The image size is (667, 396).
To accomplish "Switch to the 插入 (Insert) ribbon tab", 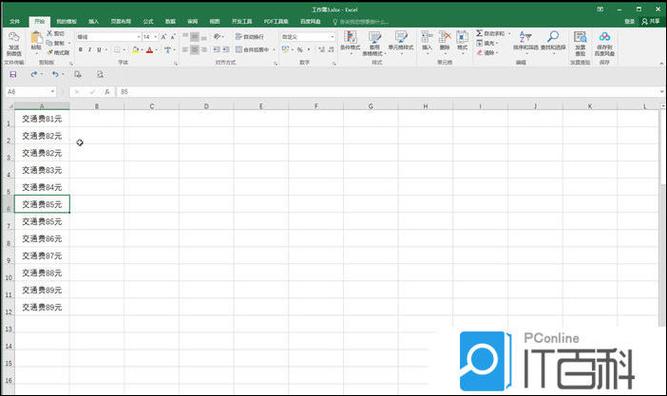I will pos(94,21).
